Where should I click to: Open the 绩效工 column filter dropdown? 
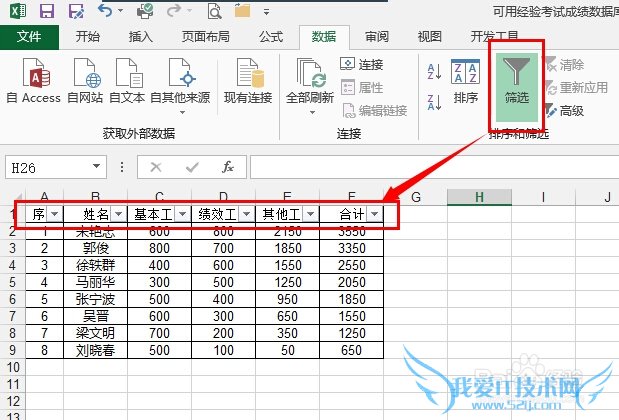tap(246, 214)
